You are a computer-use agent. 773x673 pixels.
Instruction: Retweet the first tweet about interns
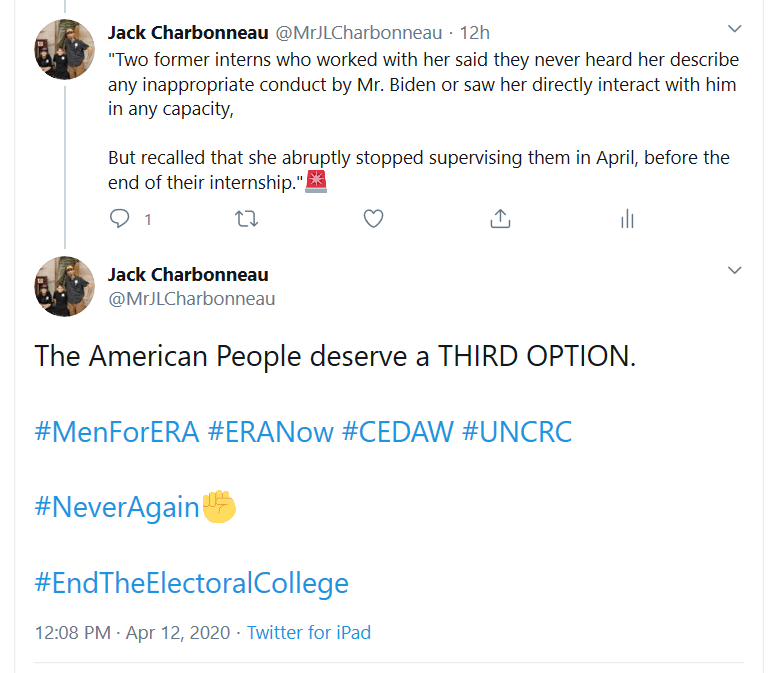(x=246, y=218)
